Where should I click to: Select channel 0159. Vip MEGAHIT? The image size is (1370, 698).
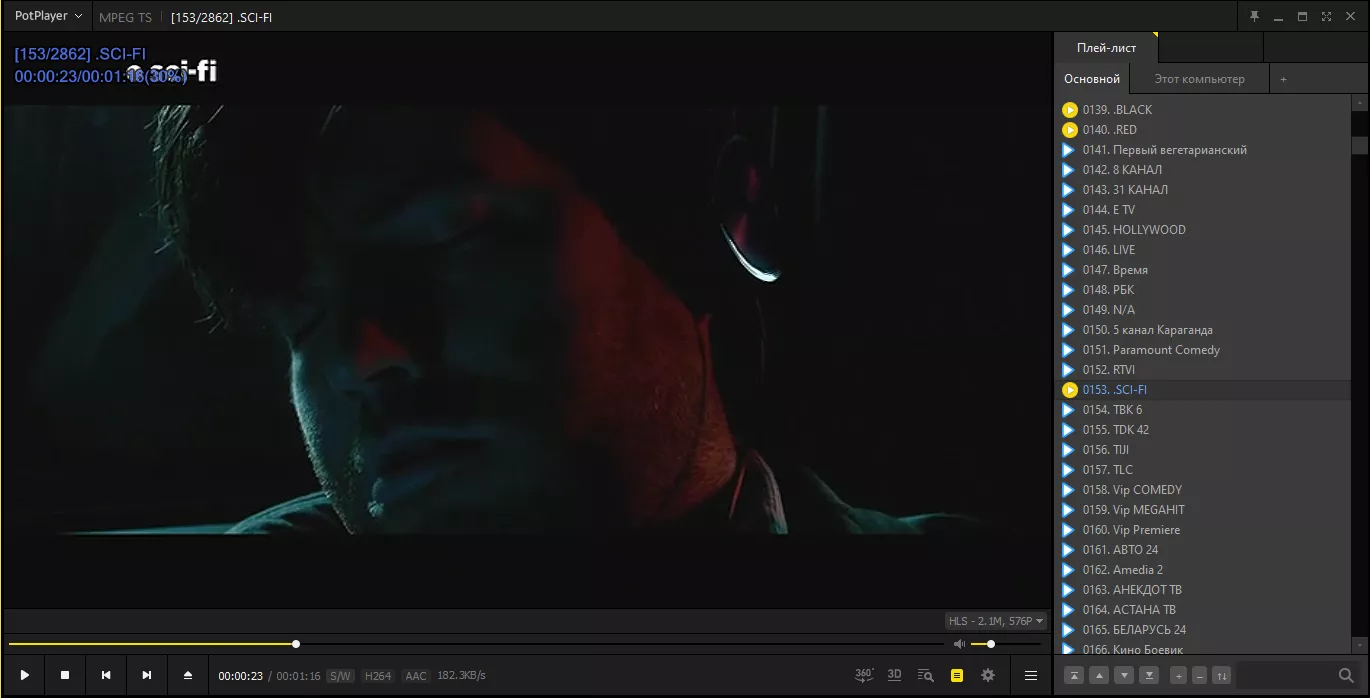[x=1204, y=510]
